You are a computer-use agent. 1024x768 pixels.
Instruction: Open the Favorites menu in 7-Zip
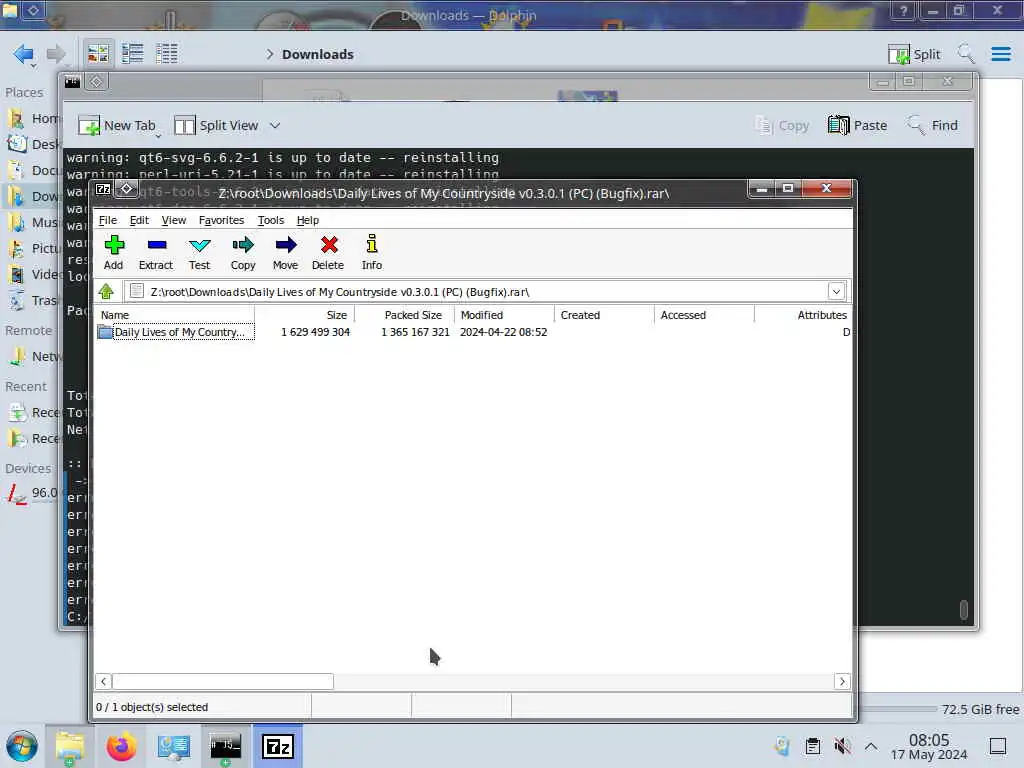[x=221, y=220]
